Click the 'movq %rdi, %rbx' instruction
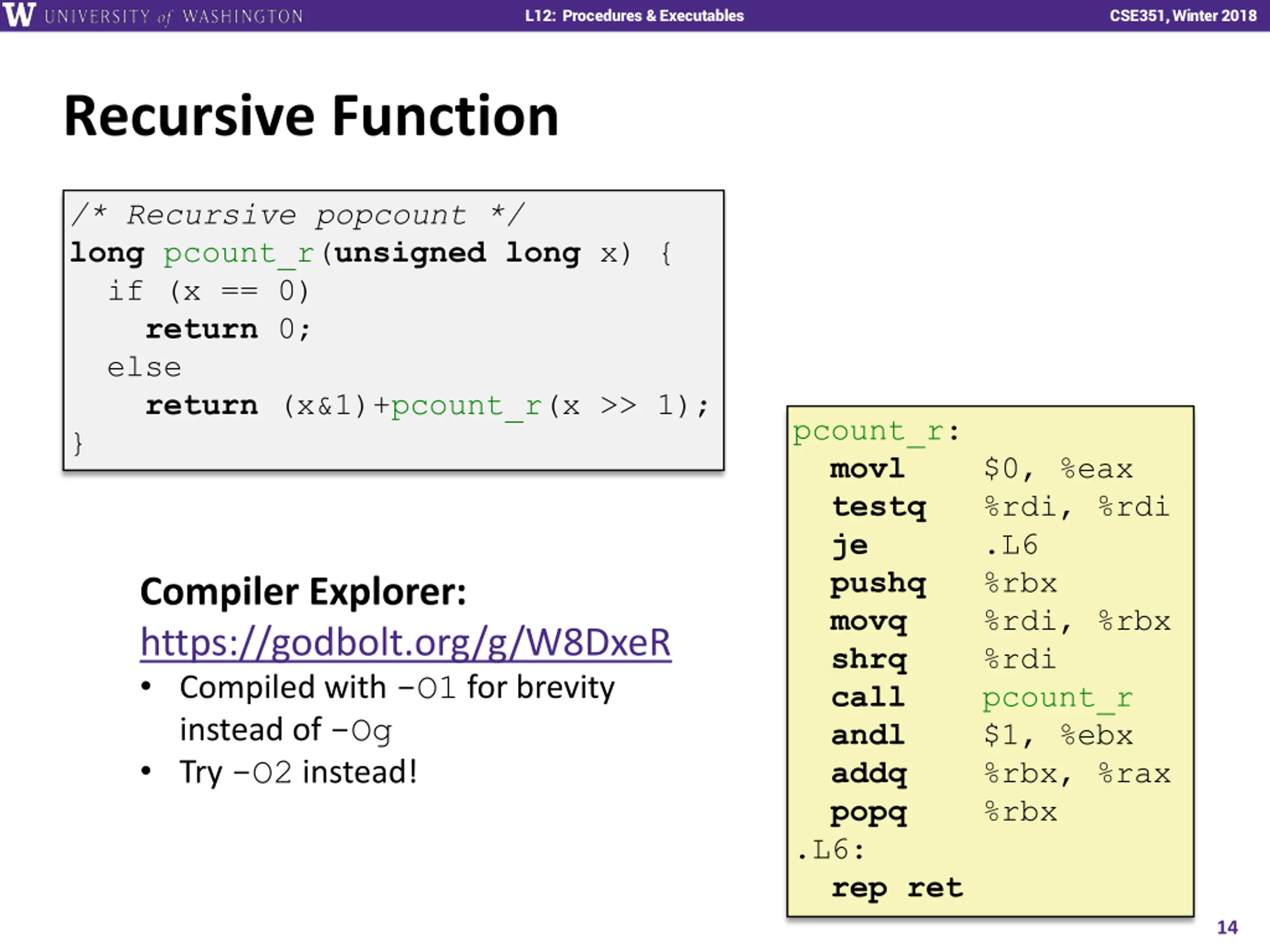Viewport: 1270px width, 952px height. click(1000, 621)
